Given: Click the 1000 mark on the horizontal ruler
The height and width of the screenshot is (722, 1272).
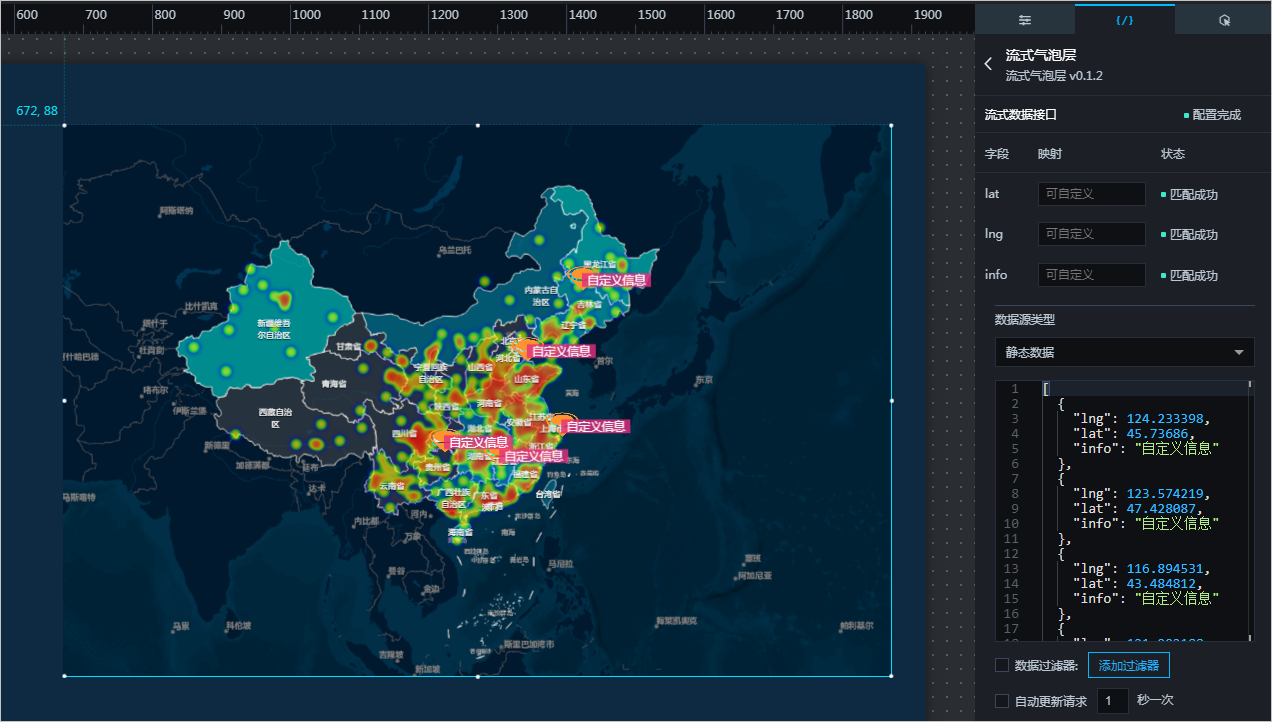Looking at the screenshot, I should pos(305,15).
